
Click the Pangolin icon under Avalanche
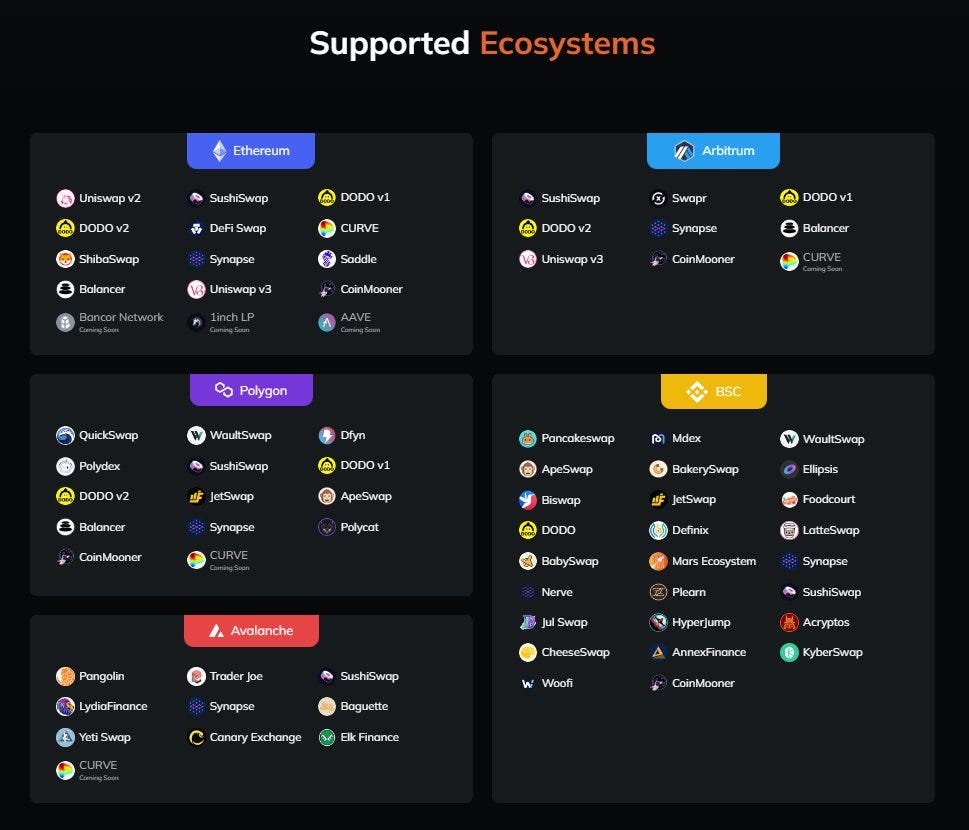tap(66, 676)
